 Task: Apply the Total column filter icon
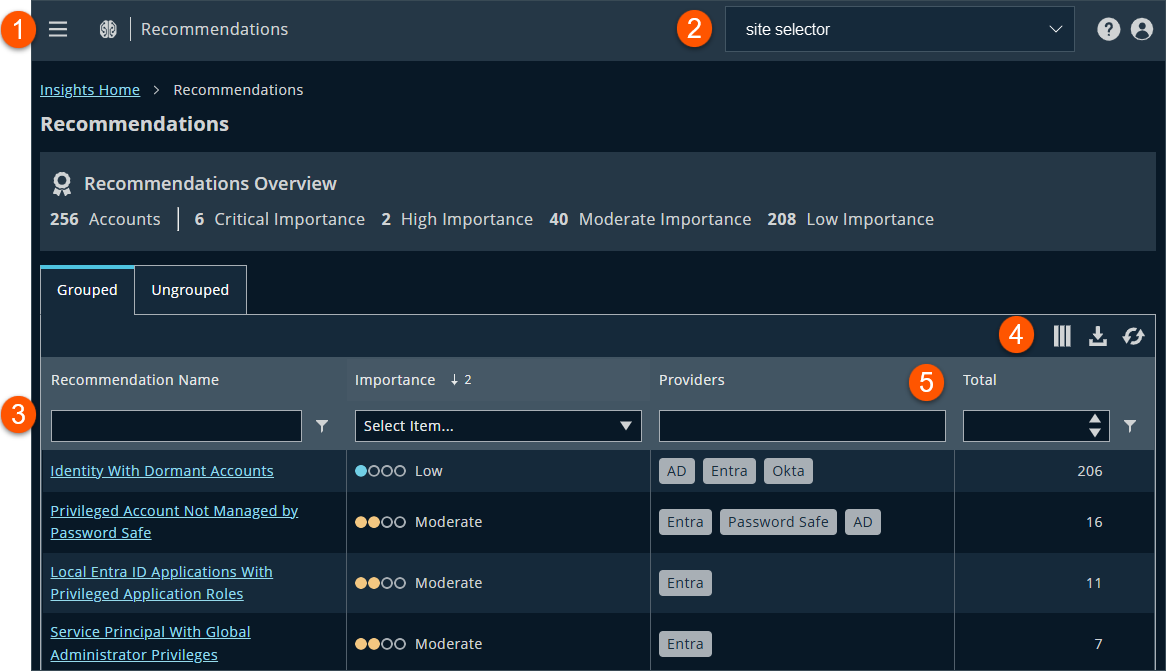(1131, 426)
